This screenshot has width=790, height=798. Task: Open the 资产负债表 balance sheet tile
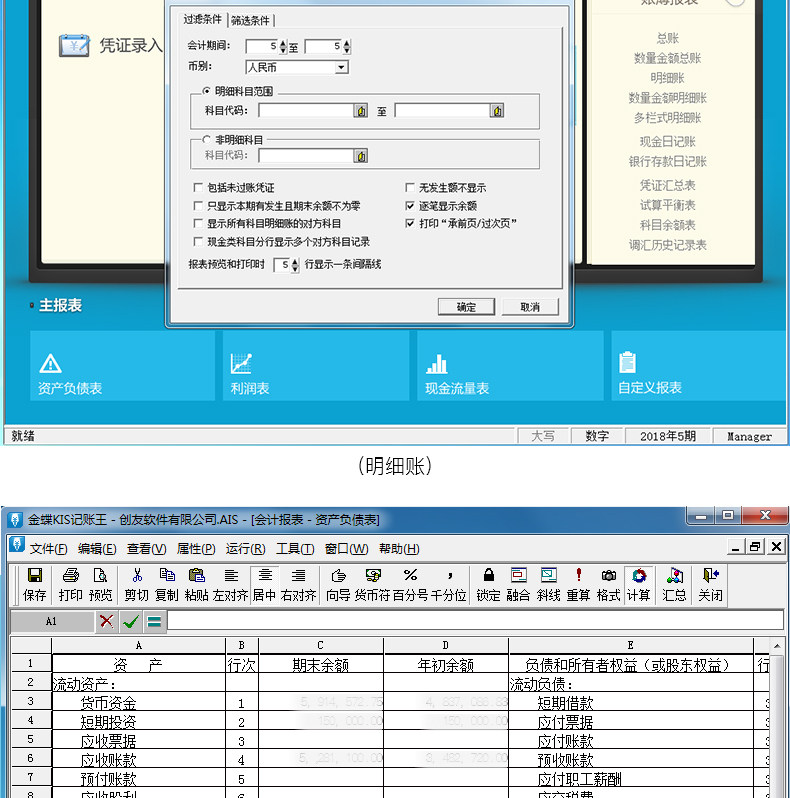tap(122, 366)
